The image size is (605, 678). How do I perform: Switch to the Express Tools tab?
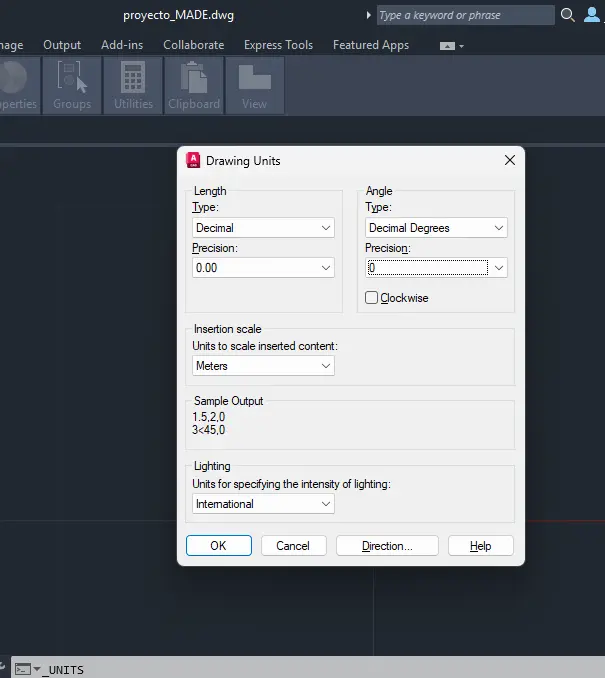(278, 45)
